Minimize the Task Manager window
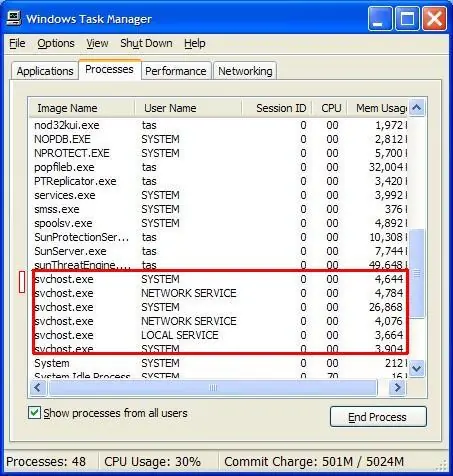Image resolution: width=453 pixels, height=476 pixels. coord(380,19)
